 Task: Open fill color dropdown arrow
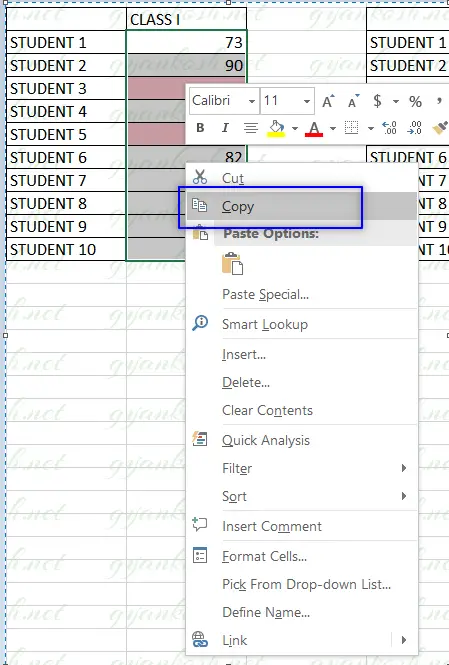pyautogui.click(x=295, y=128)
